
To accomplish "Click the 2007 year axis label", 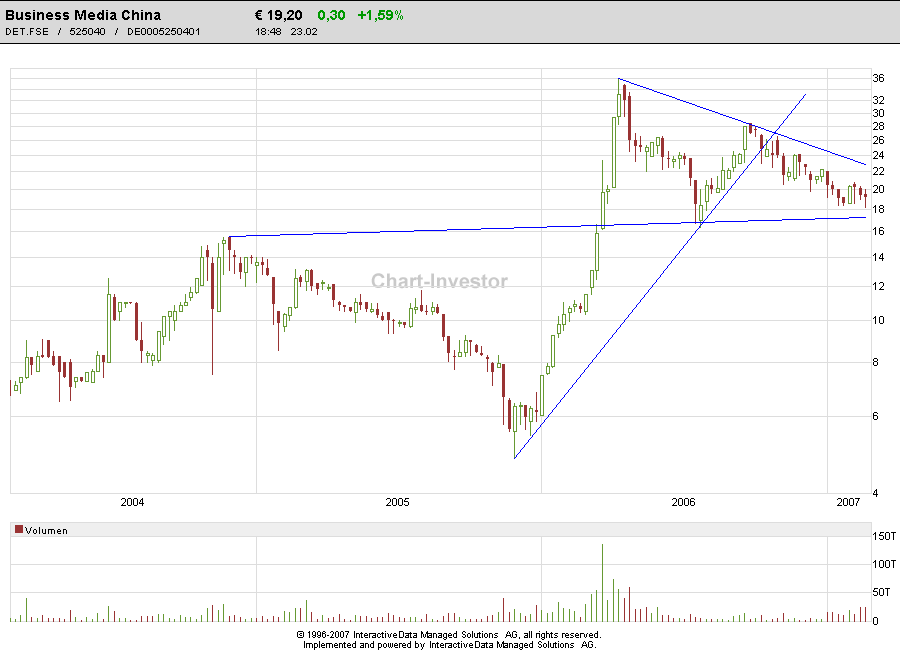I will [x=849, y=503].
